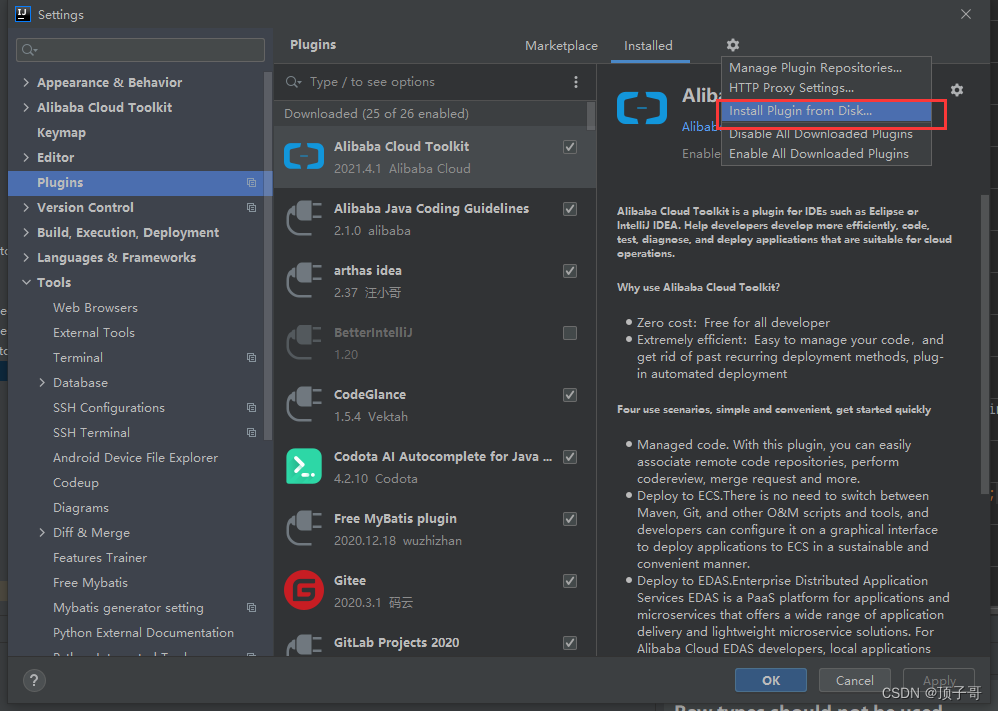This screenshot has height=711, width=998.
Task: Click the project-level icon beside Mybatis generator setting
Action: click(251, 608)
